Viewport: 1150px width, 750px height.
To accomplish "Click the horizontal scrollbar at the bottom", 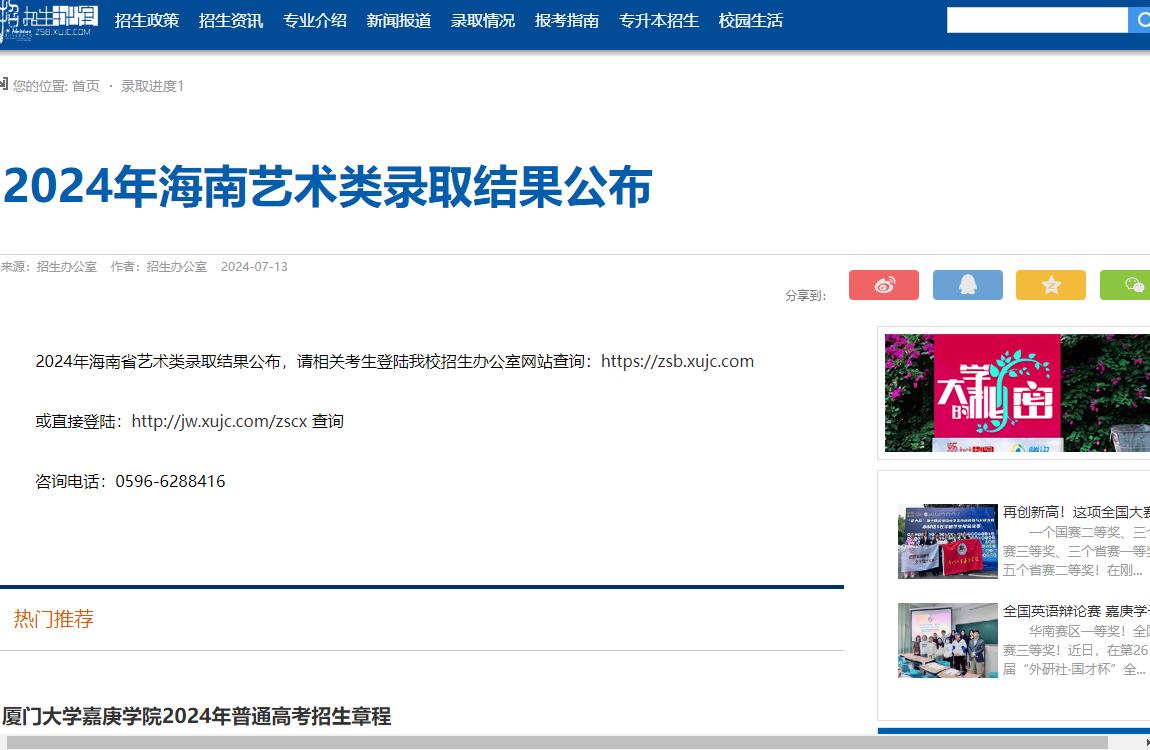I will pyautogui.click(x=500, y=741).
